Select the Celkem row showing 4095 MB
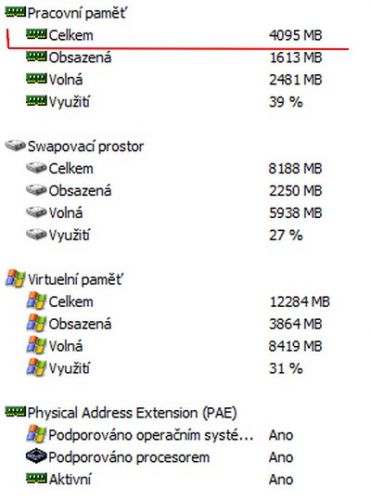The image size is (371, 500). point(174,35)
